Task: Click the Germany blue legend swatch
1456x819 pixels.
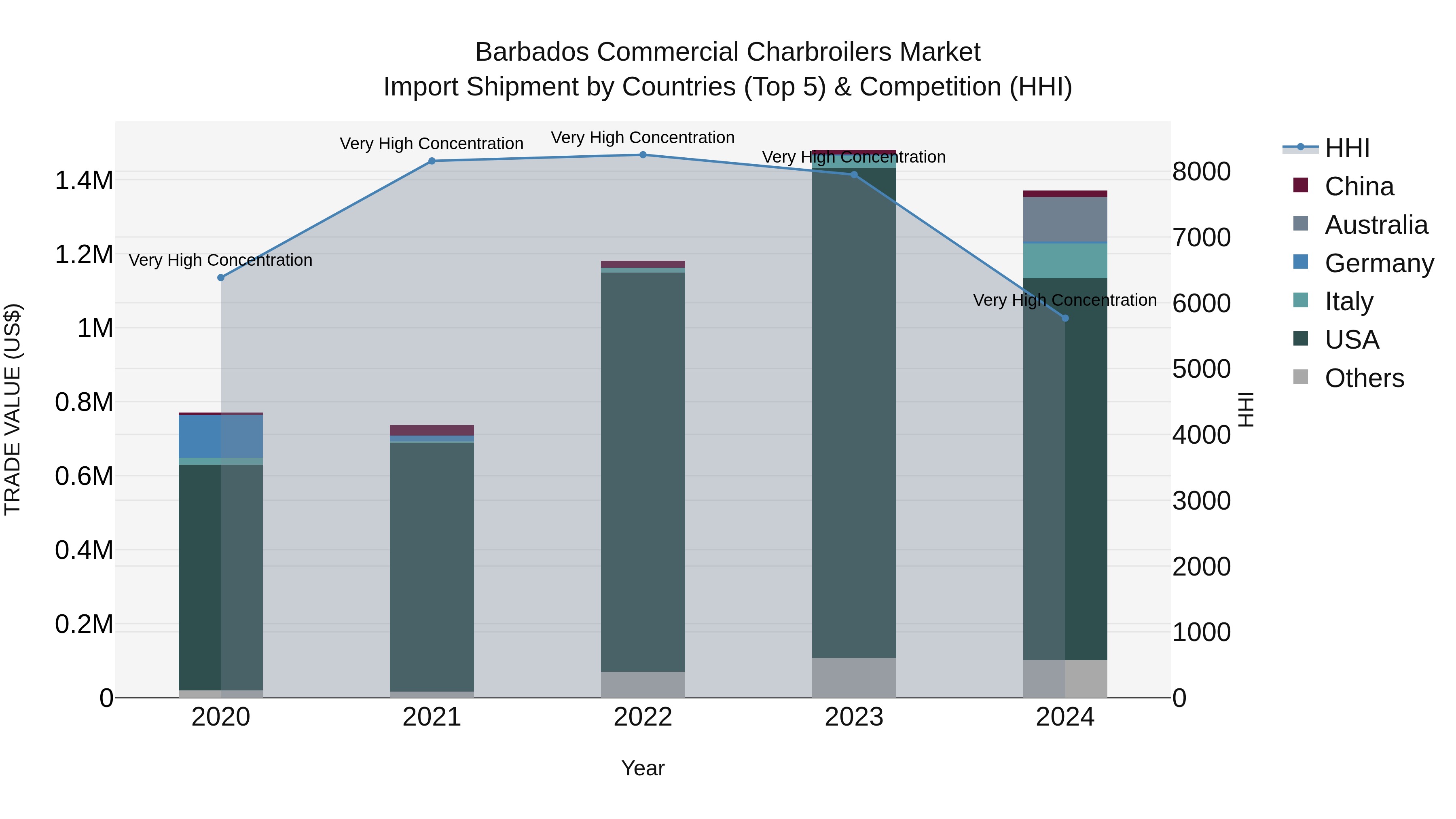Action: [x=1301, y=262]
